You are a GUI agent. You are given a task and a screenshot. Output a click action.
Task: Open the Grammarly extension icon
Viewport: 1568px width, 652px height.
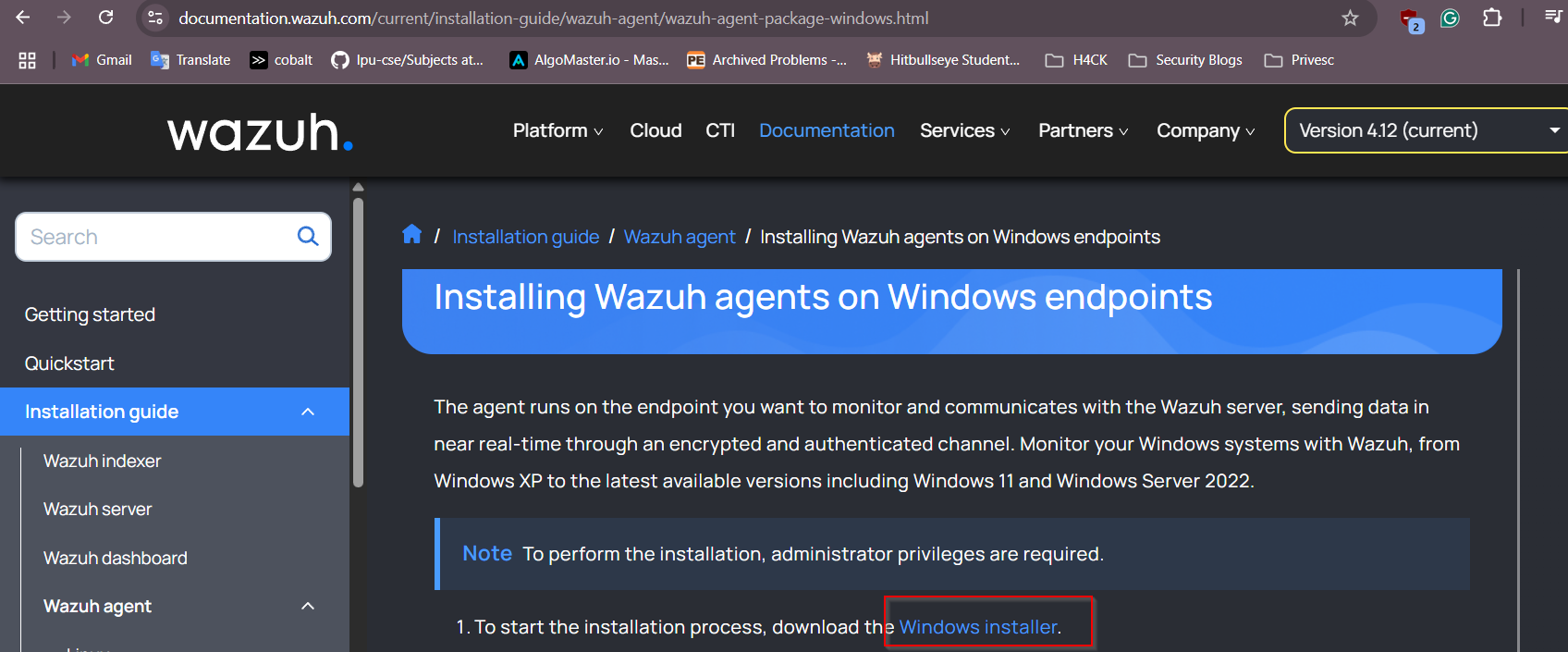(1450, 18)
